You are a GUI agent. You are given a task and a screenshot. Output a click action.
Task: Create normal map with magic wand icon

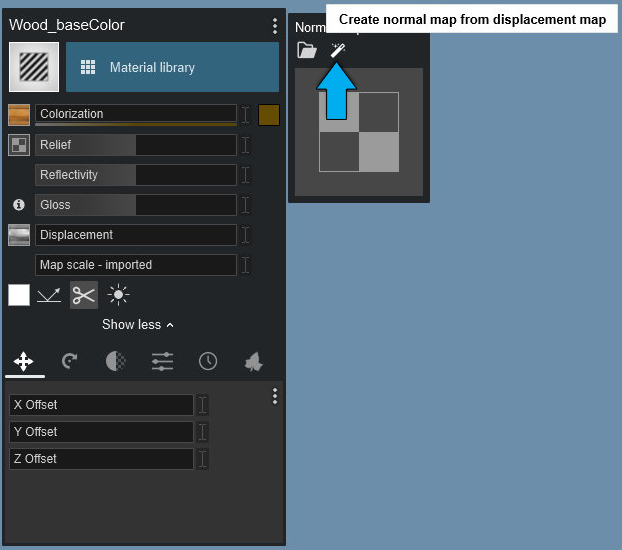tap(338, 50)
